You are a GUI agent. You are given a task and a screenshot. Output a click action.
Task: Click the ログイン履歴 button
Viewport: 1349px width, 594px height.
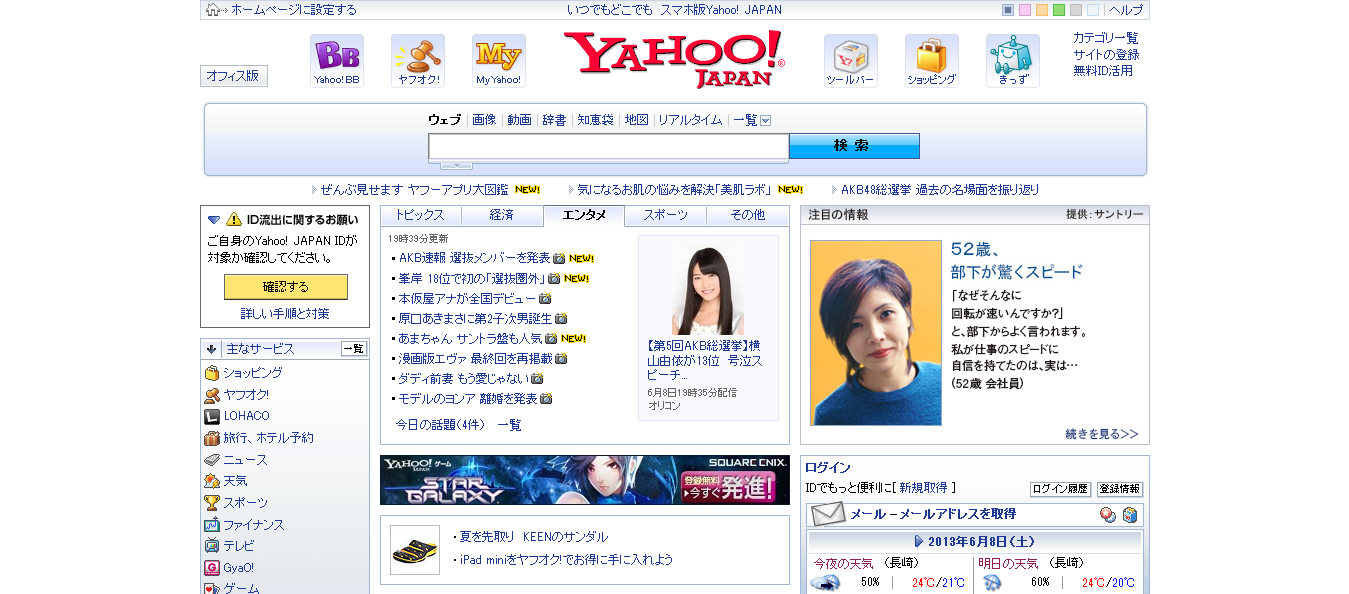pos(1060,489)
